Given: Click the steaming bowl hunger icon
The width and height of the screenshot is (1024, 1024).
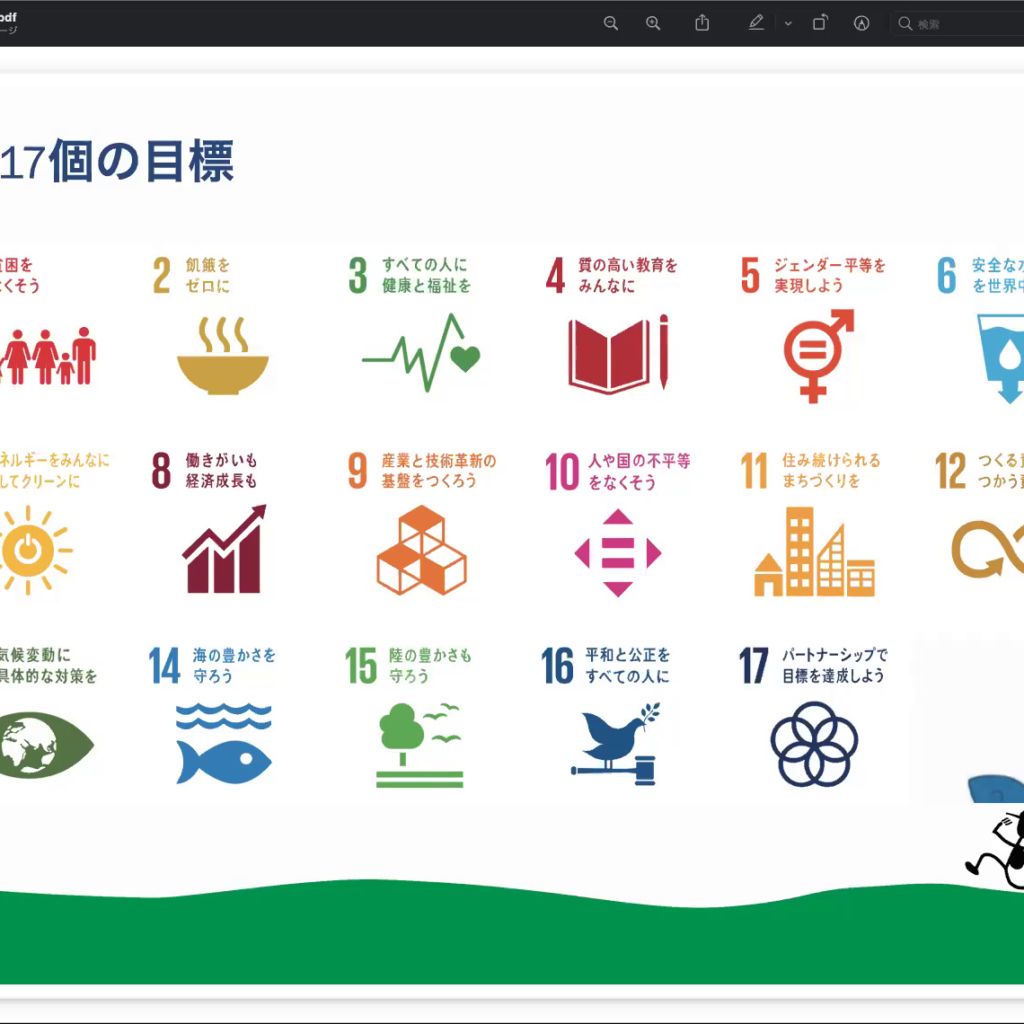Looking at the screenshot, I should coord(223,355).
